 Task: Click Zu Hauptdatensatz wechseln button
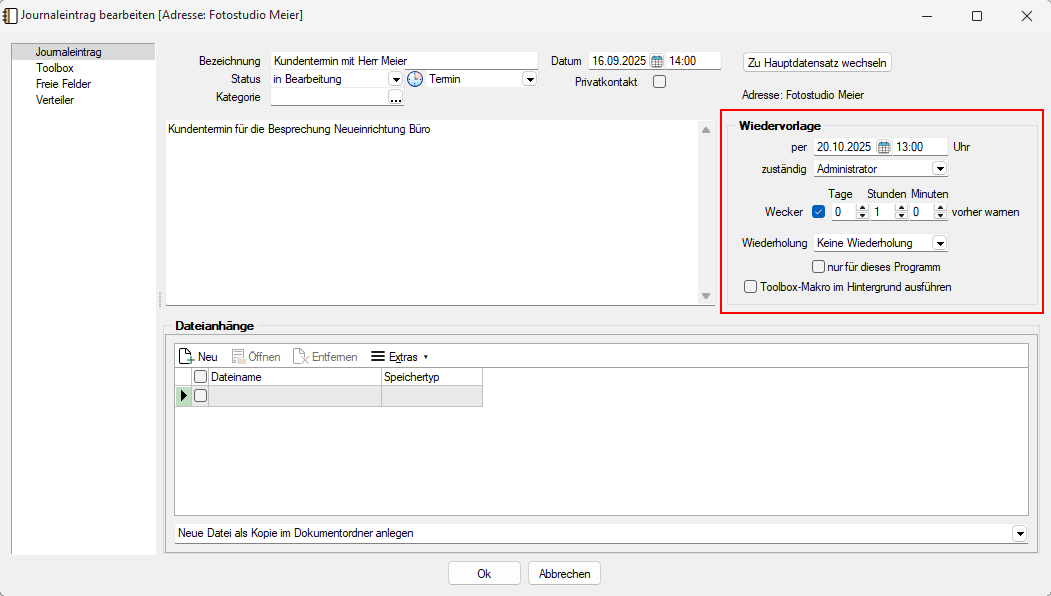[x=817, y=62]
